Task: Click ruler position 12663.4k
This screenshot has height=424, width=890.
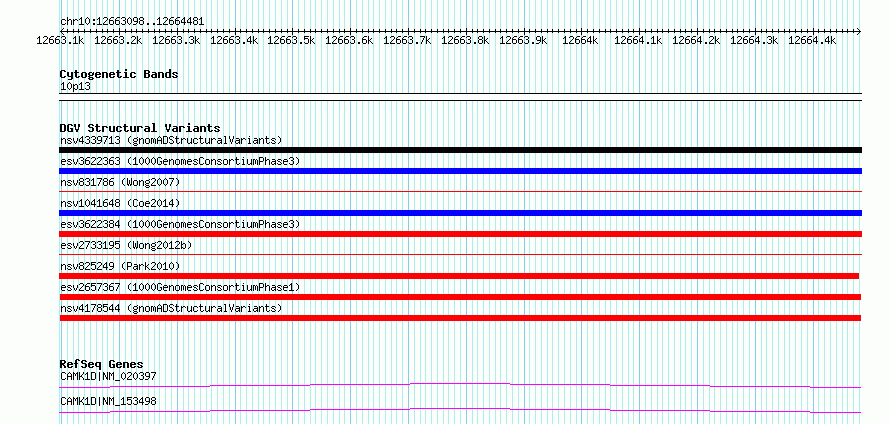Action: click(x=234, y=40)
